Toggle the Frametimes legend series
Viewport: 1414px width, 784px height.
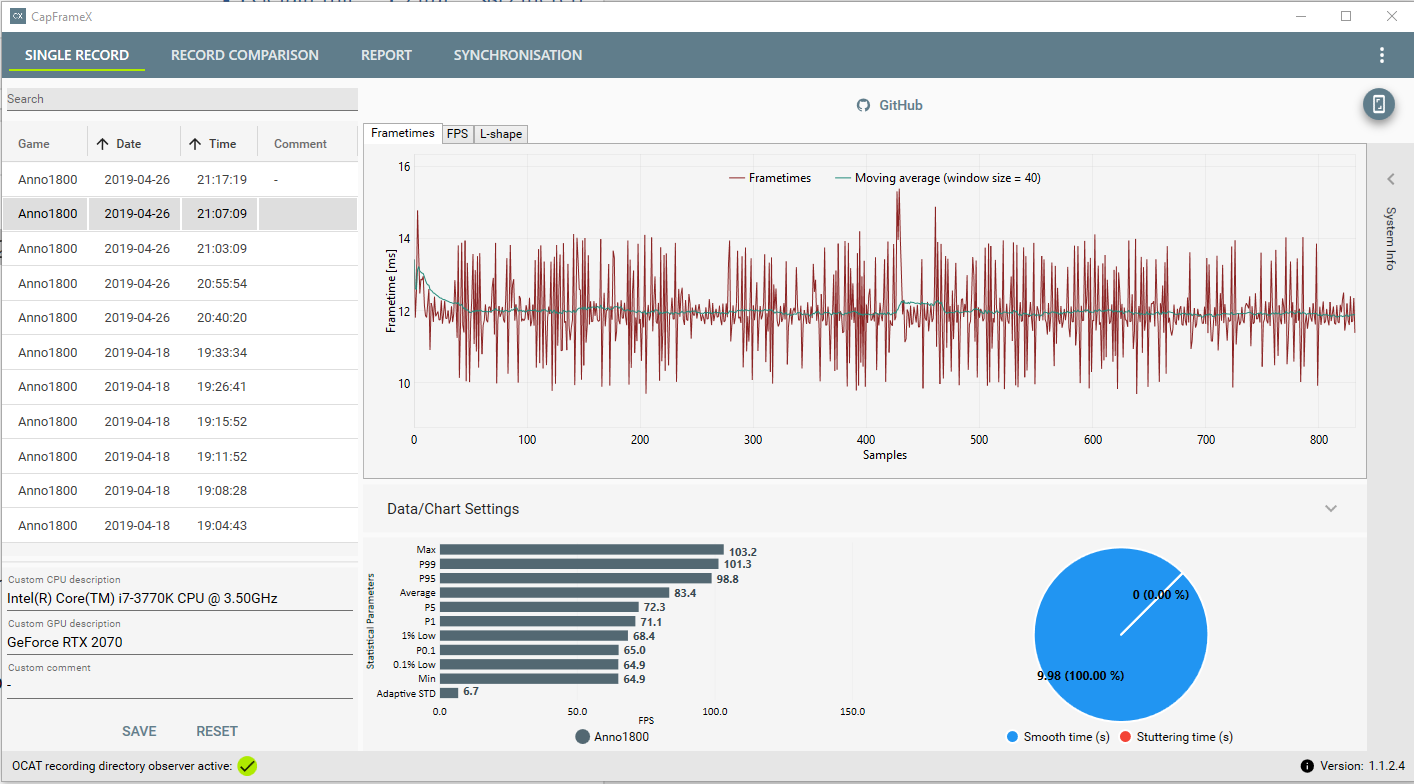click(x=770, y=178)
